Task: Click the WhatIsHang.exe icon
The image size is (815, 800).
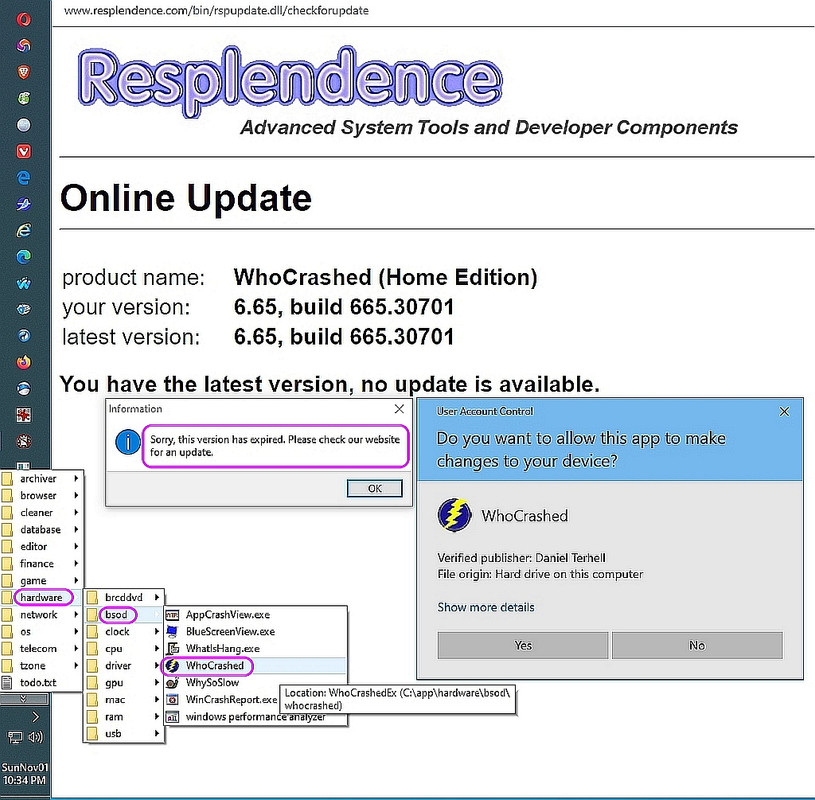Action: tap(172, 649)
